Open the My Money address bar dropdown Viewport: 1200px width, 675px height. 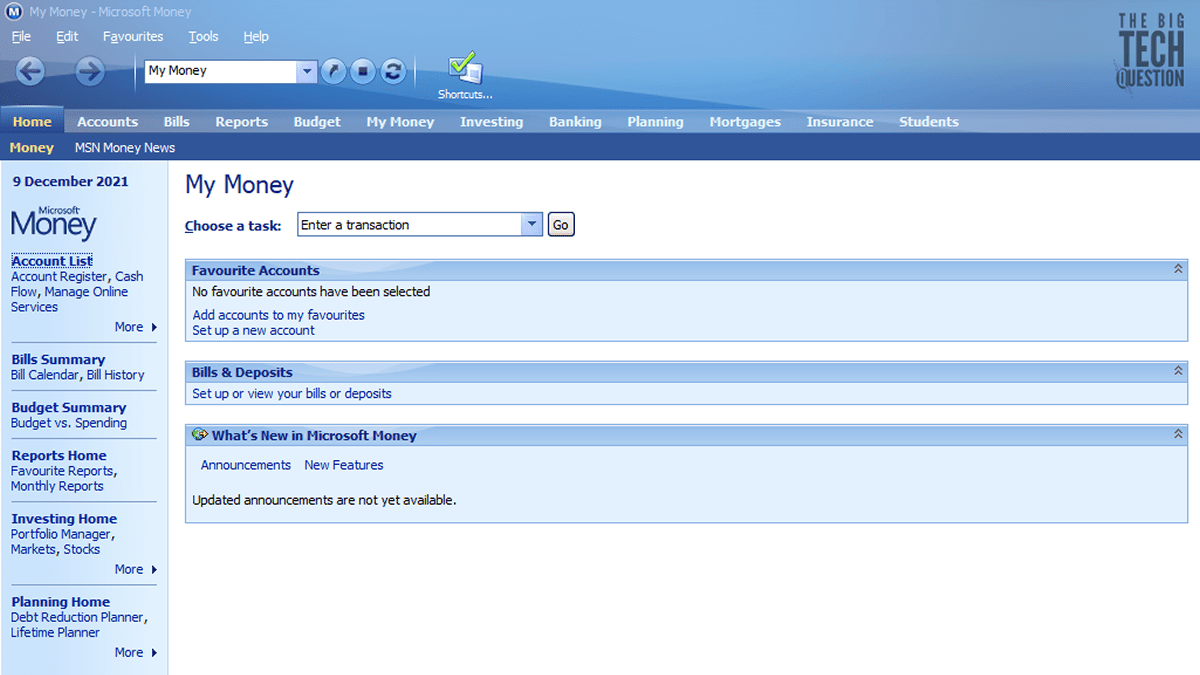coord(307,71)
